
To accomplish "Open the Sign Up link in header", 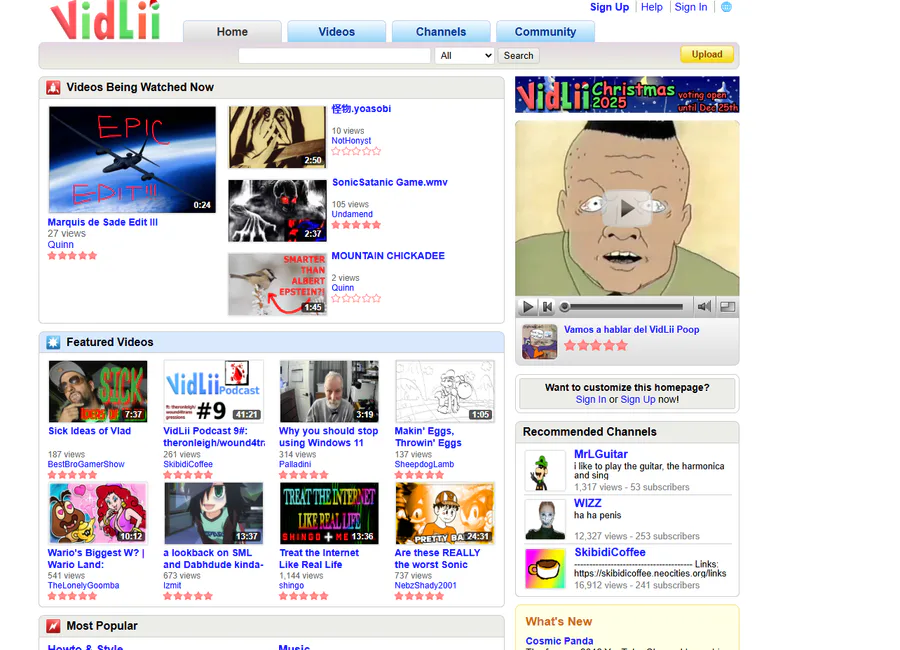I will 609,7.
